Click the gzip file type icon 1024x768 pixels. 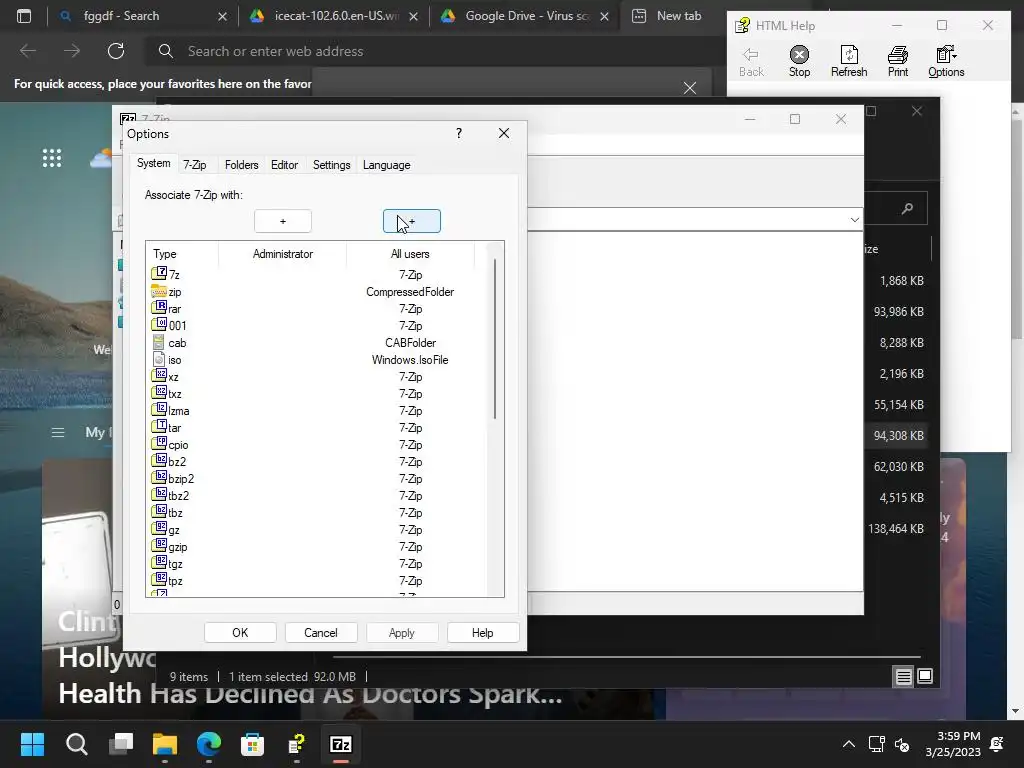pyautogui.click(x=159, y=545)
